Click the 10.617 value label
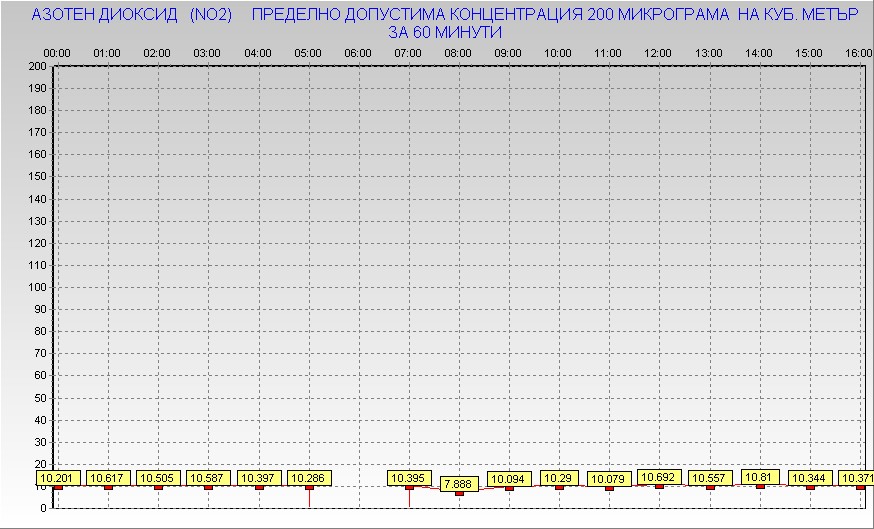 click(x=108, y=478)
